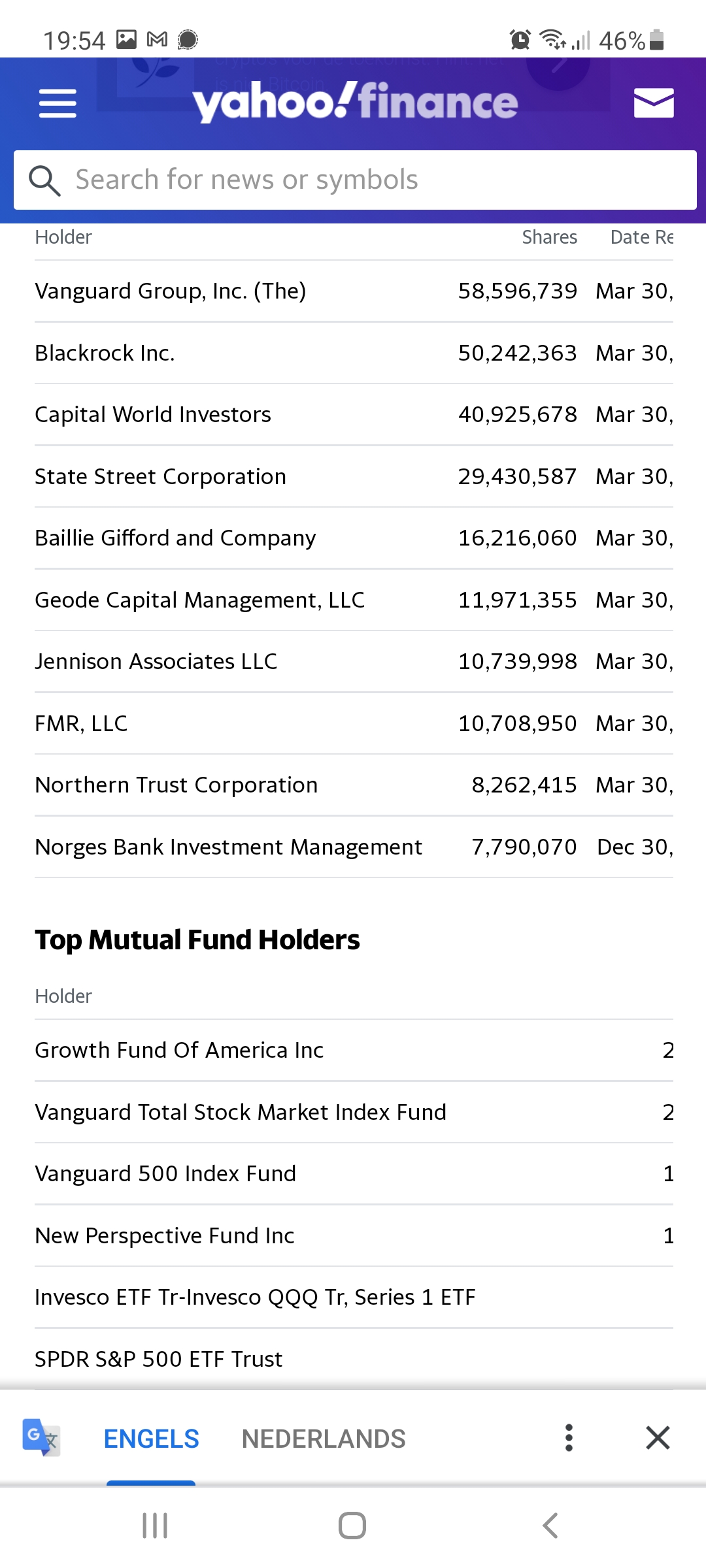706x1568 pixels.
Task: Open translate bar three-dot options
Action: 569,1437
